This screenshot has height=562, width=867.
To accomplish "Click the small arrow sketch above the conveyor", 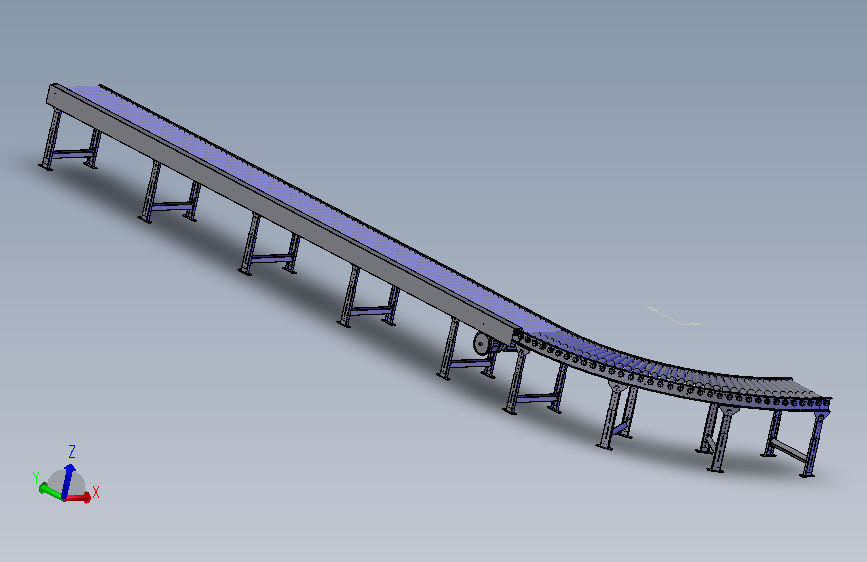I will click(x=675, y=316).
